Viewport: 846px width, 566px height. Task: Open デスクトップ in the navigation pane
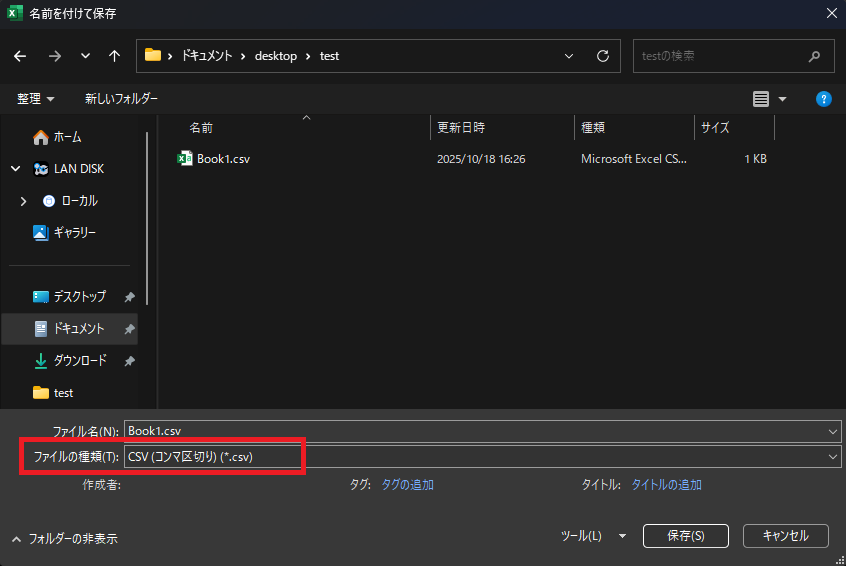[x=80, y=297]
